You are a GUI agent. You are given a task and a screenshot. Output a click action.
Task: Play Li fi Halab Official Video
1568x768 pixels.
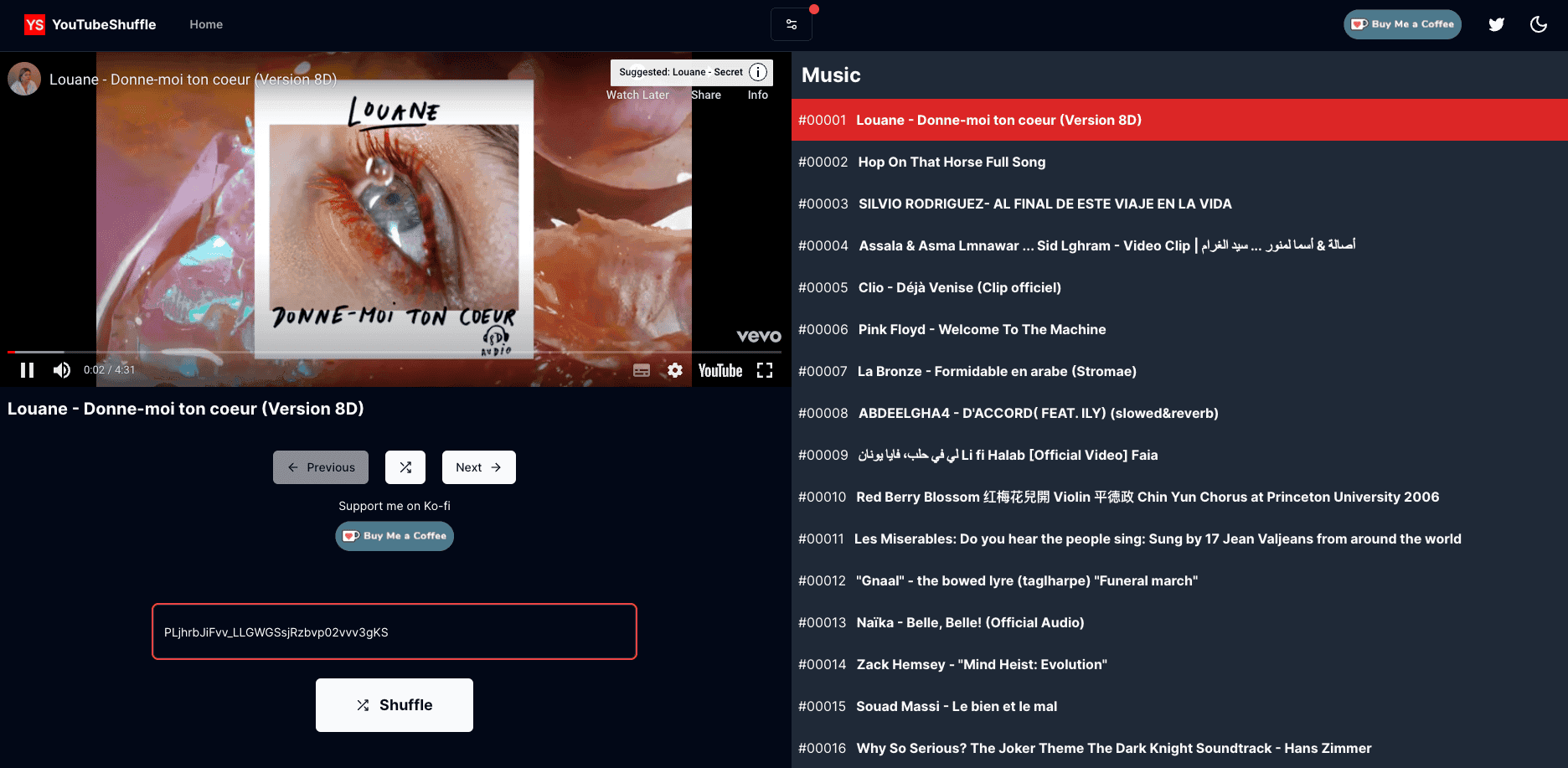tap(1179, 455)
